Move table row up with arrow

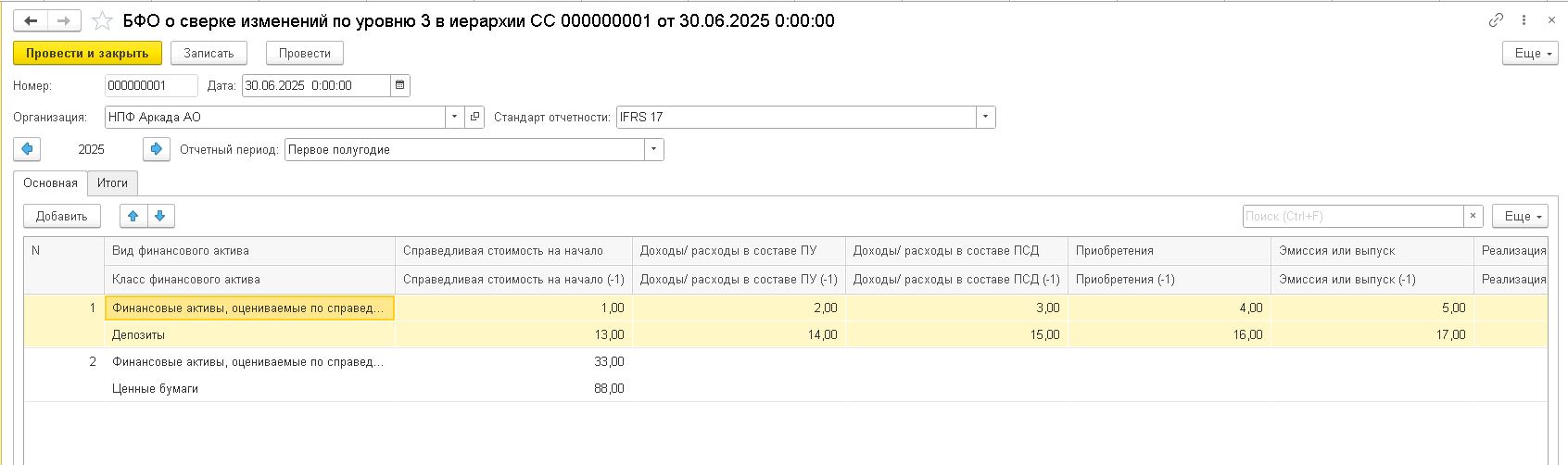point(133,216)
